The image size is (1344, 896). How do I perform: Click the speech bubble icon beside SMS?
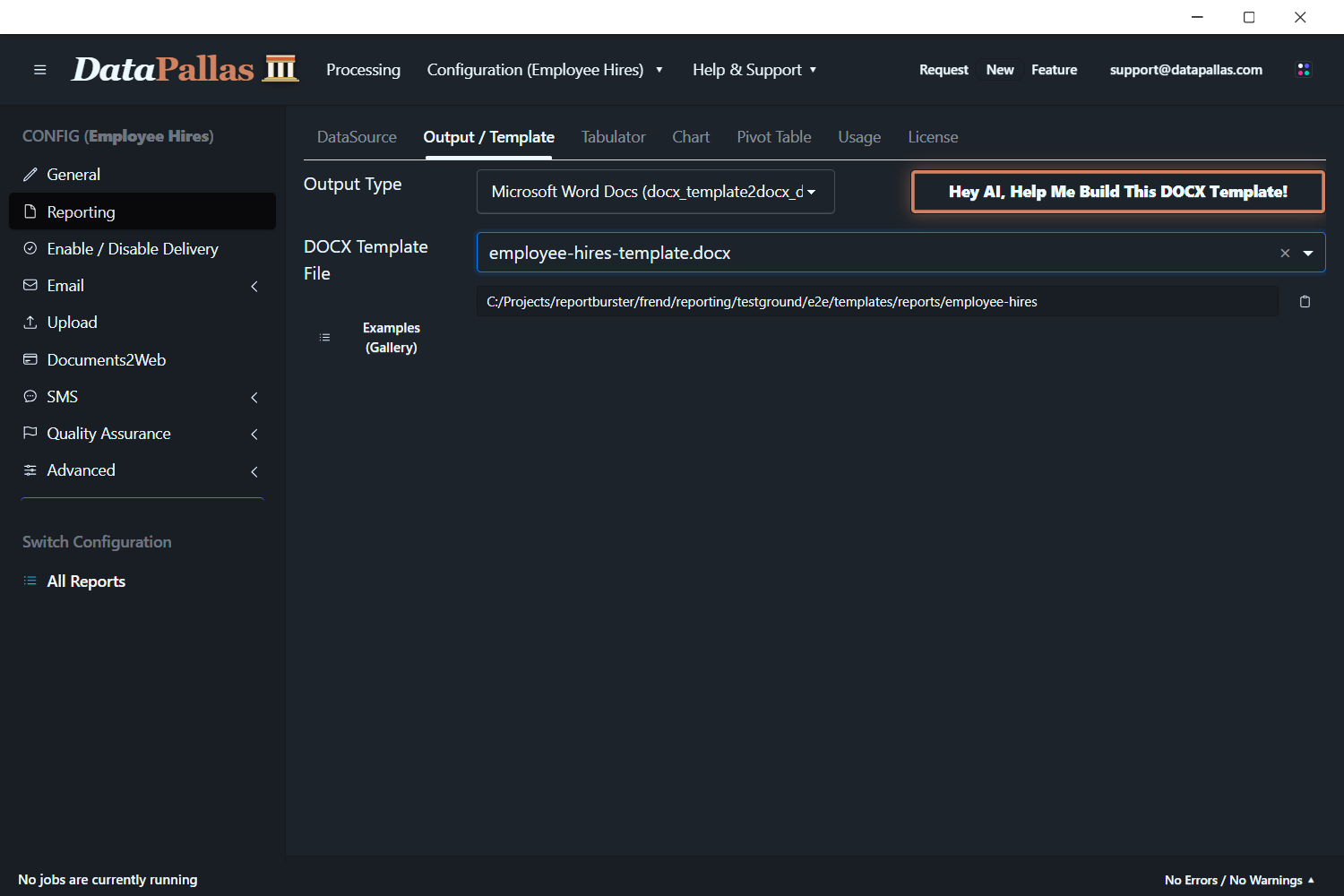[30, 396]
